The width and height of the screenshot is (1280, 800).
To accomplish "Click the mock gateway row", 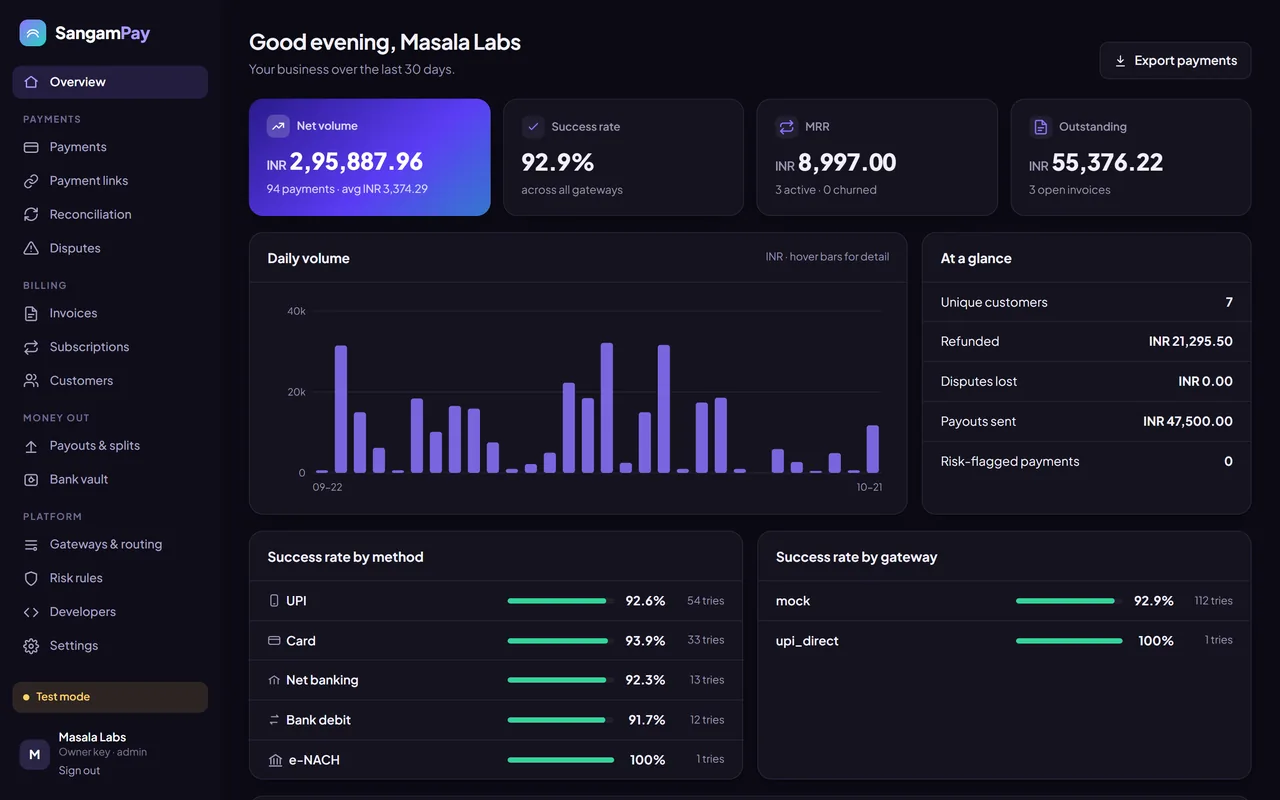I will 1004,601.
